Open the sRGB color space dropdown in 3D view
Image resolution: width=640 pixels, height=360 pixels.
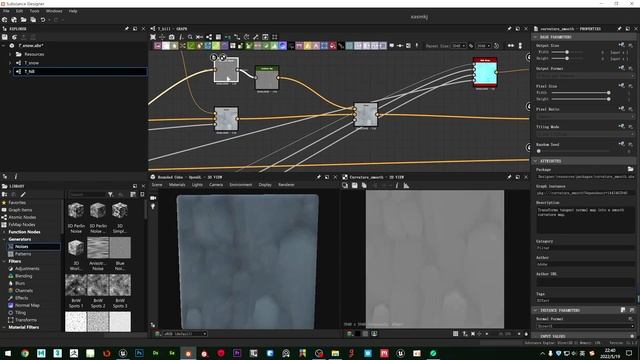tap(185, 334)
